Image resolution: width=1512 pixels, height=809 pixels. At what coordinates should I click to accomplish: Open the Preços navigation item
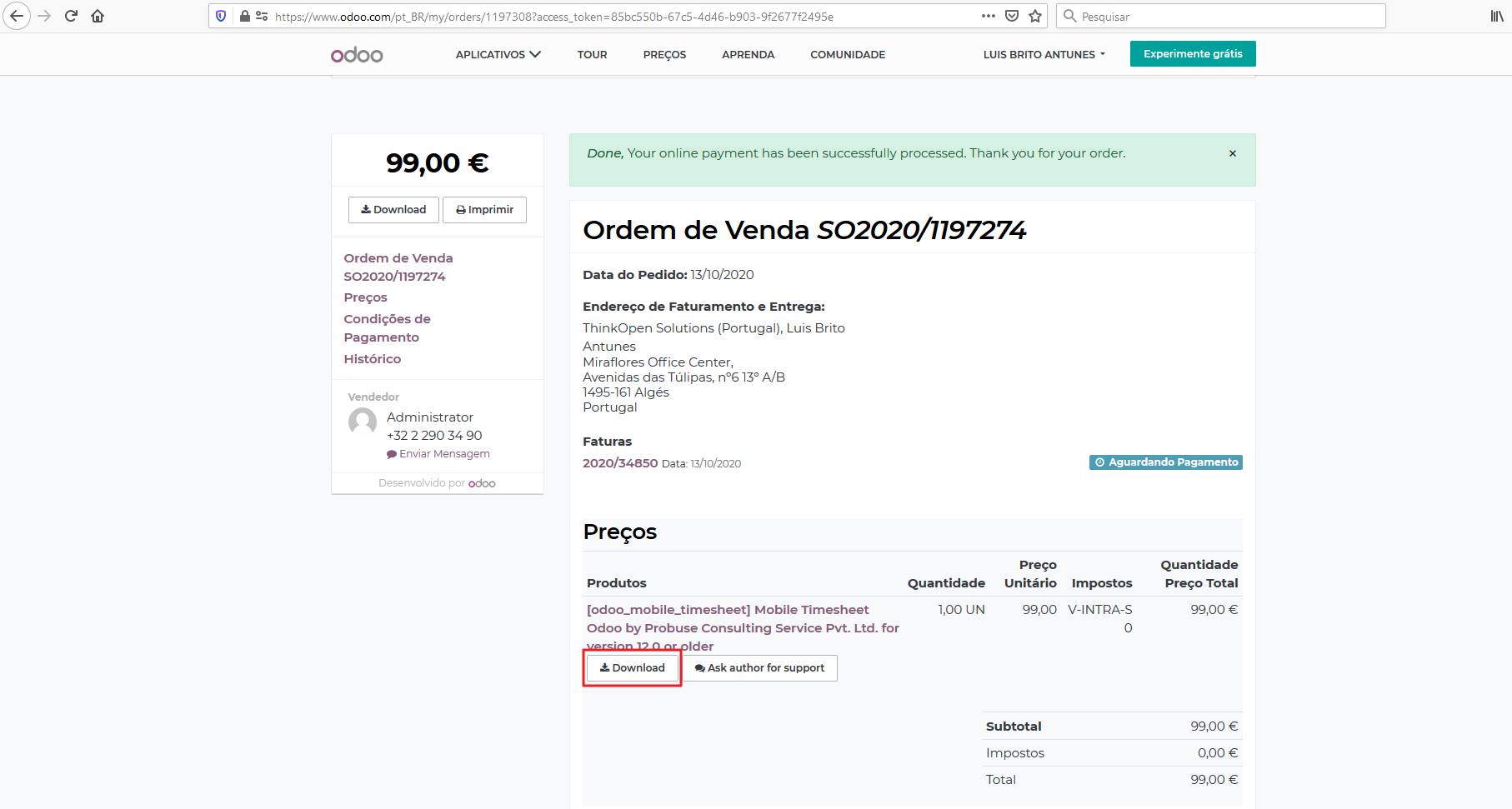[664, 55]
